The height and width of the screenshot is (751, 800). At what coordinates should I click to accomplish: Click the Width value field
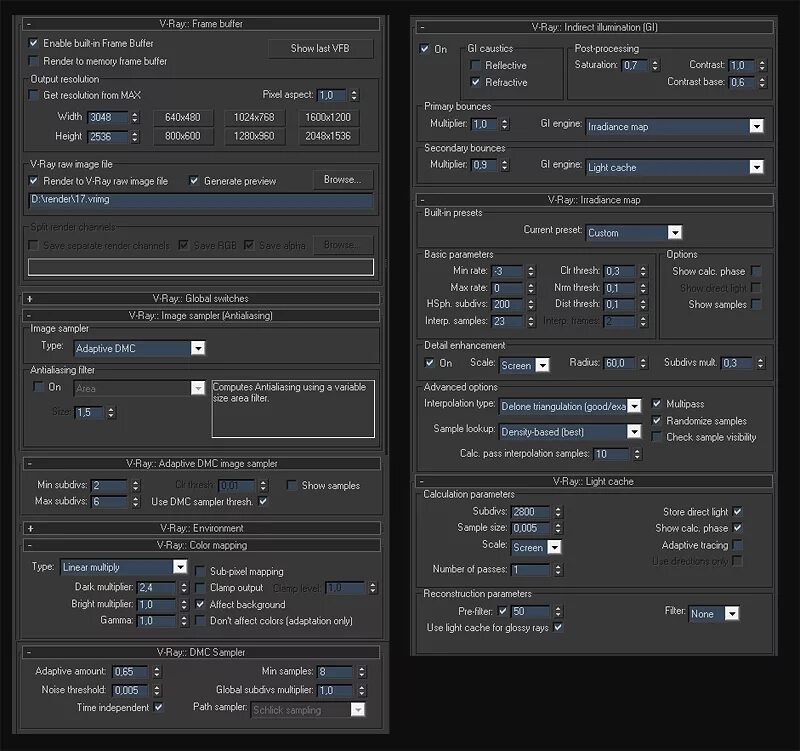click(108, 117)
